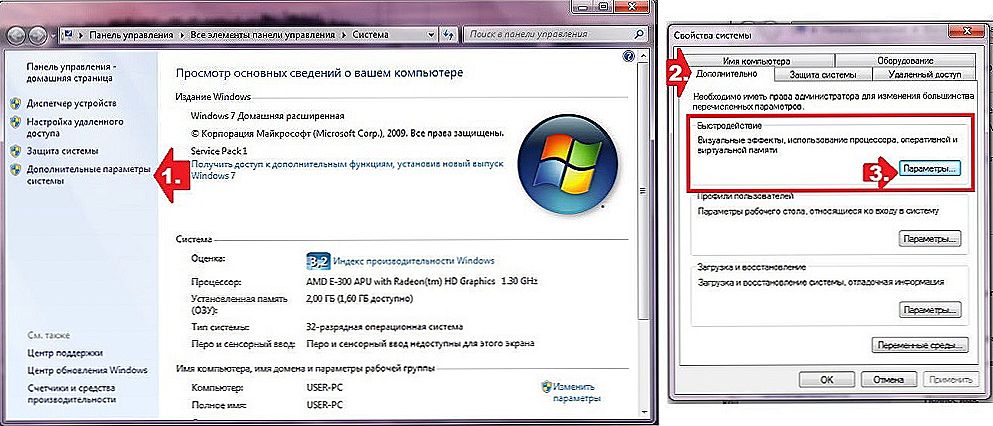The width and height of the screenshot is (993, 426).
Task: Select the Дополнительно tab
Action: 727,73
